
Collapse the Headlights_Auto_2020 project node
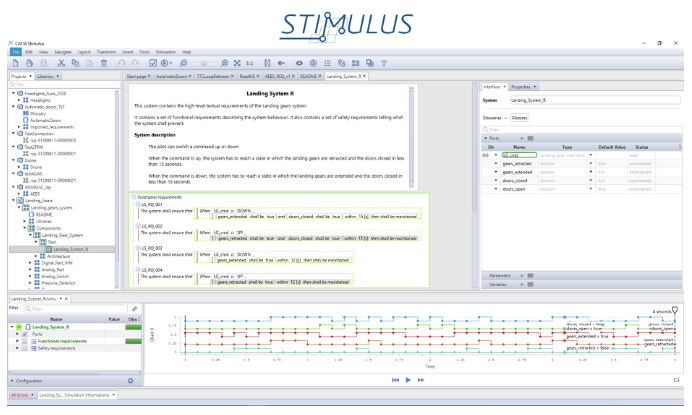point(13,93)
